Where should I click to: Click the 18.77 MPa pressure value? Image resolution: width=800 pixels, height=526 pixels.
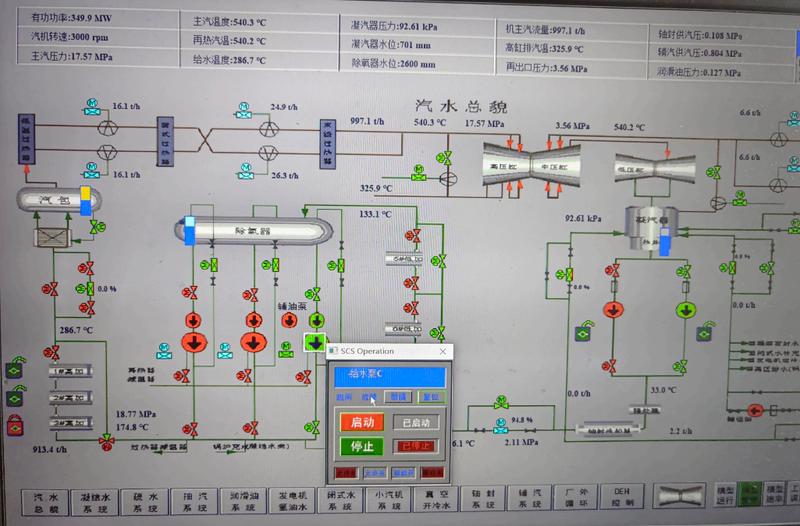[x=136, y=414]
